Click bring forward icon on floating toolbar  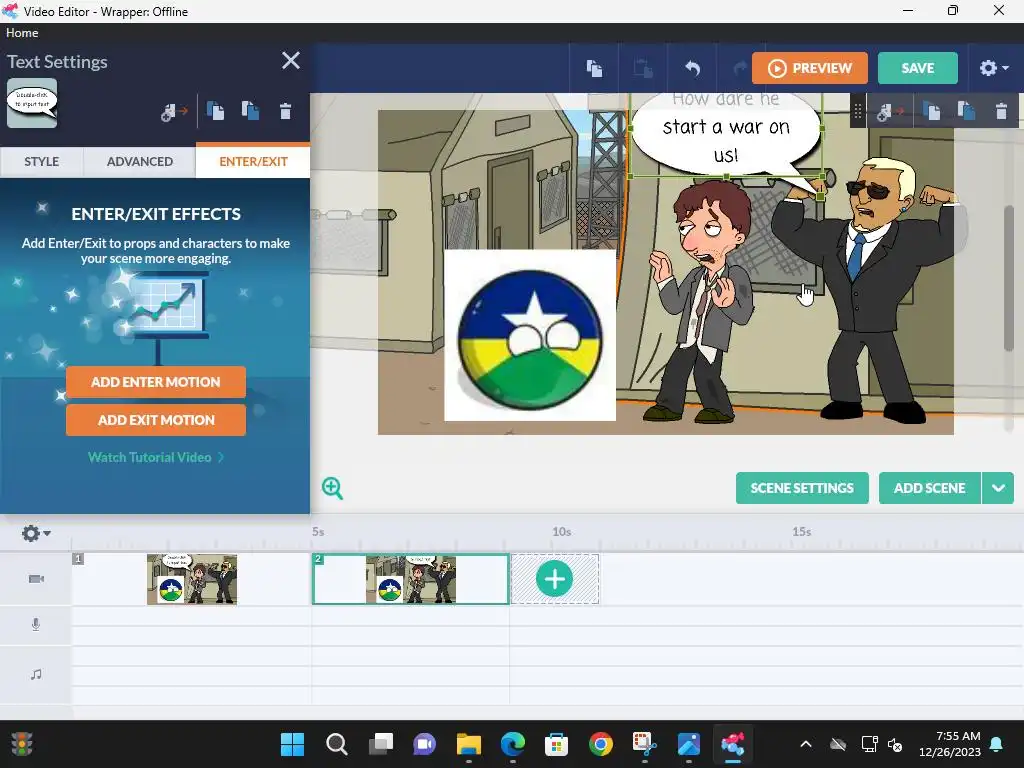[x=933, y=111]
